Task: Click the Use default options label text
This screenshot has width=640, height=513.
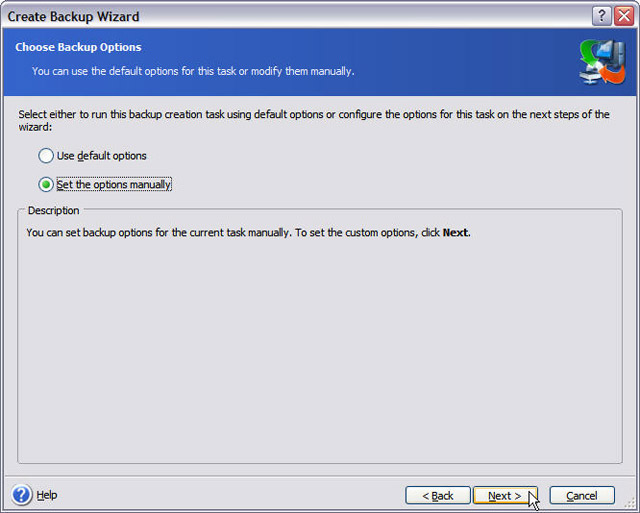Action: coord(101,156)
